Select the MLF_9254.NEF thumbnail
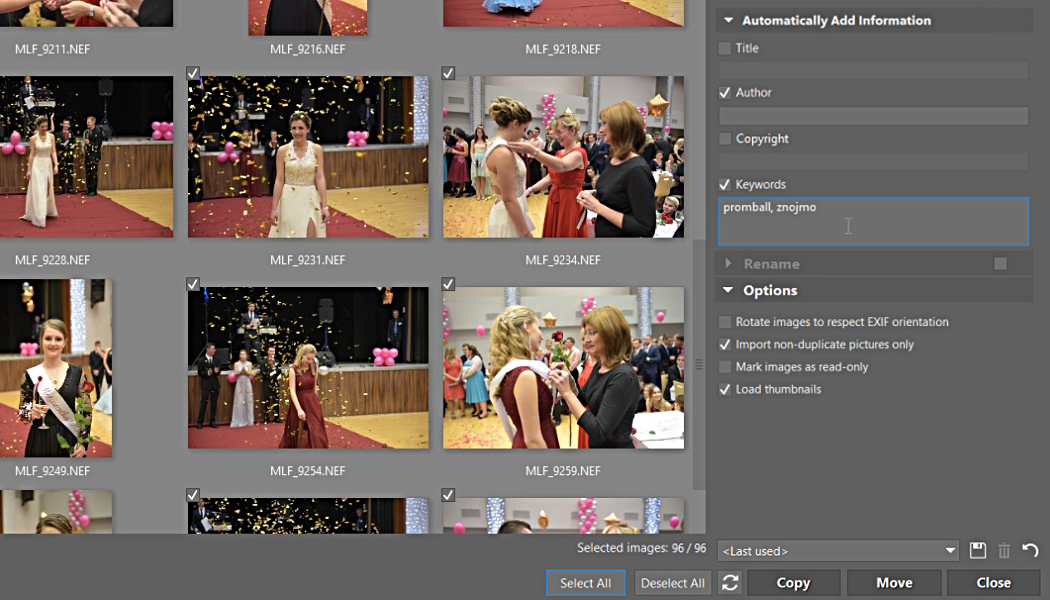Image resolution: width=1050 pixels, height=600 pixels. [308, 368]
